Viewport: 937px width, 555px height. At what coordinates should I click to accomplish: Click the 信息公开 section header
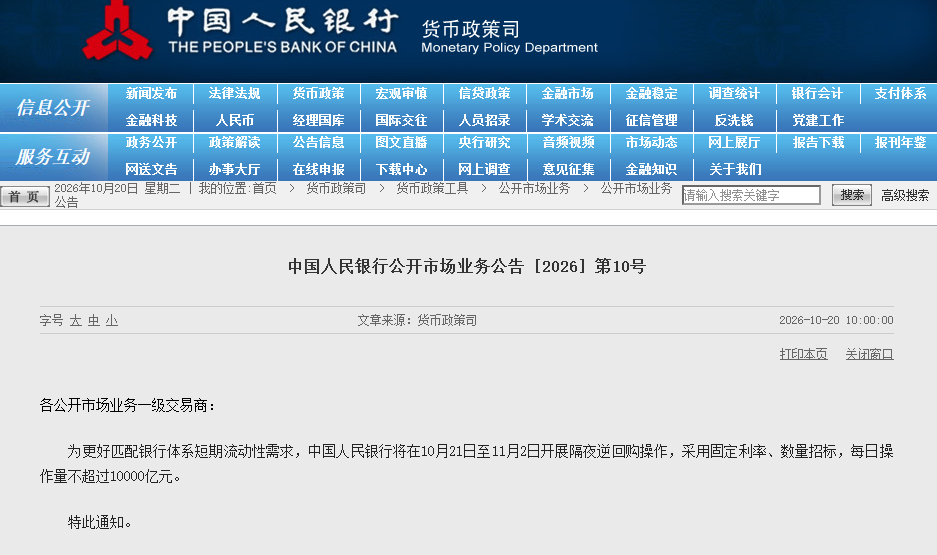pos(53,108)
